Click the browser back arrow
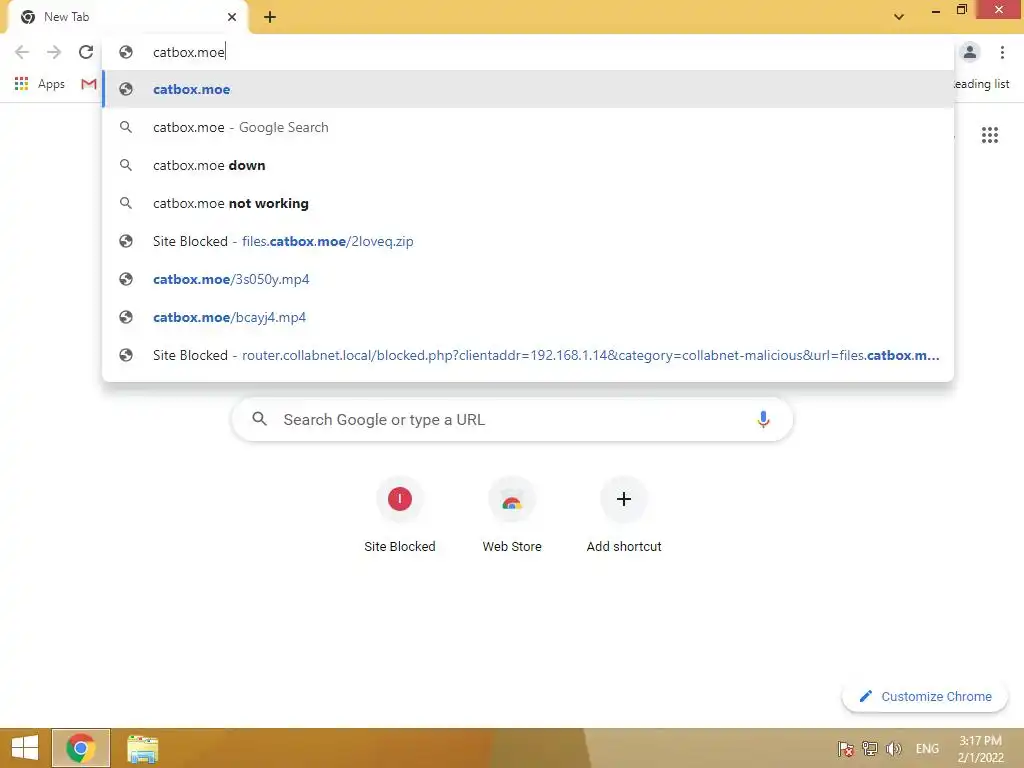The width and height of the screenshot is (1024, 768). [22, 52]
